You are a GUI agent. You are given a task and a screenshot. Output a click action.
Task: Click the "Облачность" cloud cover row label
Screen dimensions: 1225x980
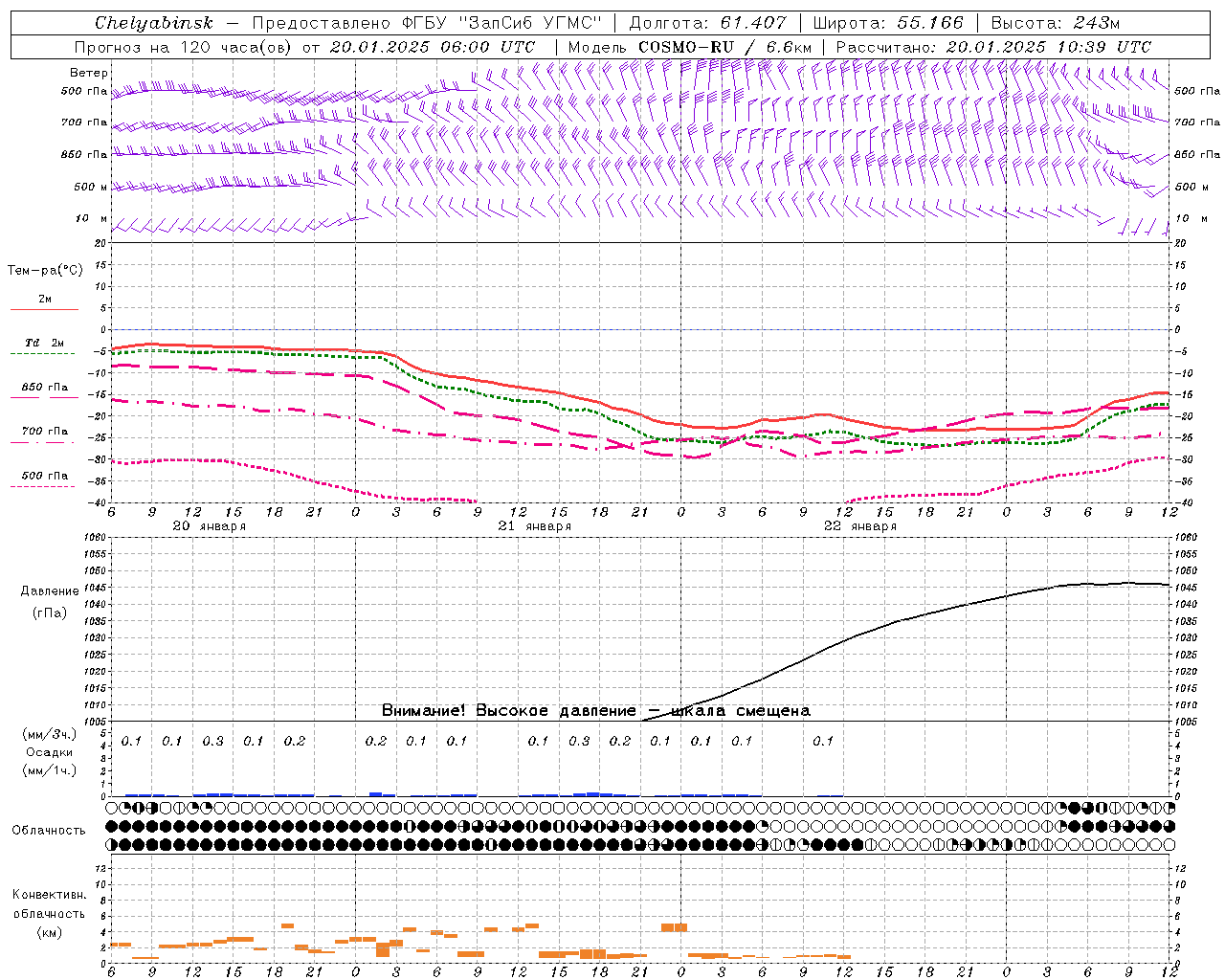(x=49, y=831)
